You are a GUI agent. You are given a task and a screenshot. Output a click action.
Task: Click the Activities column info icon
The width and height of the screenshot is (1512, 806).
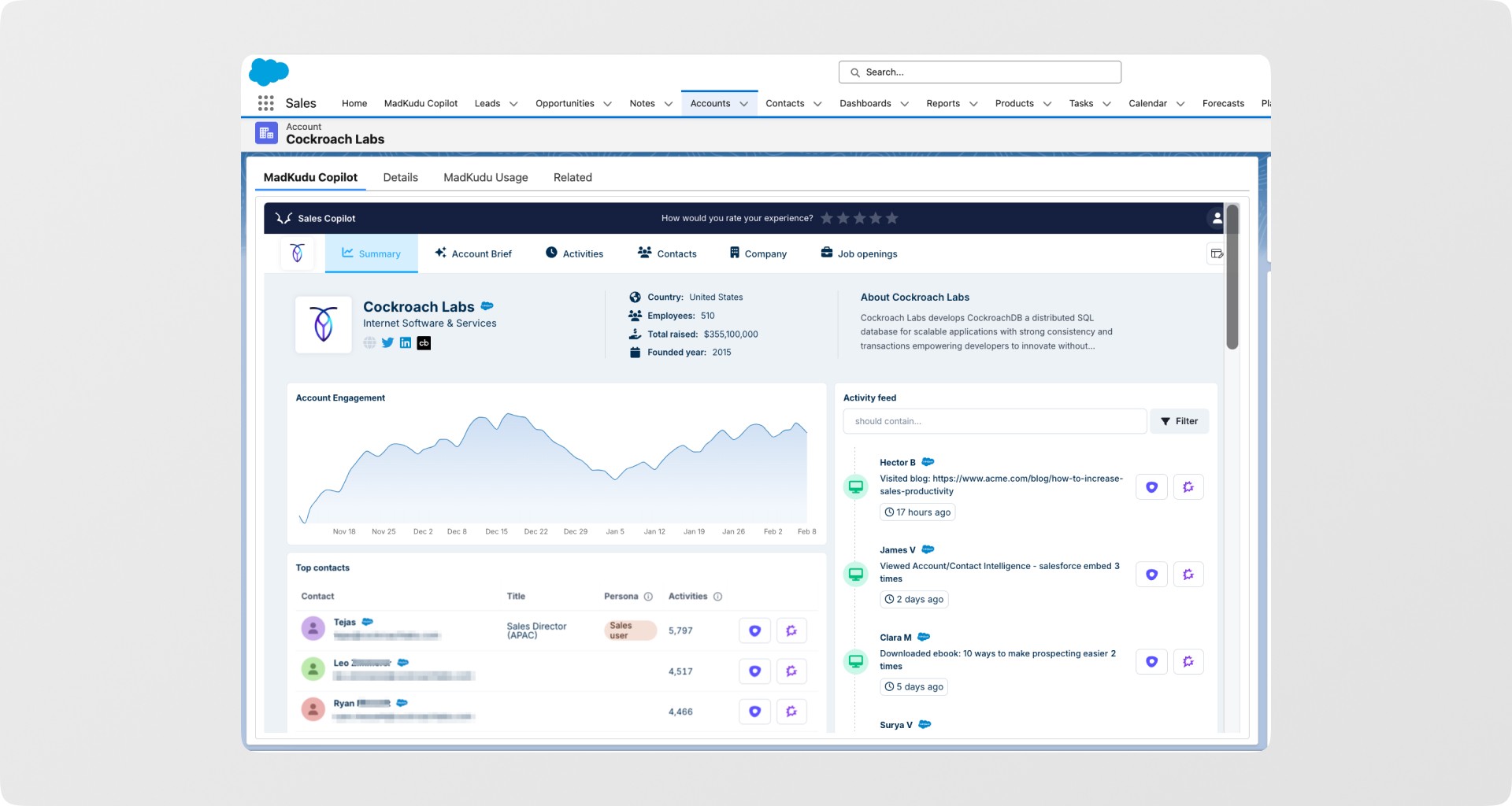(x=717, y=597)
